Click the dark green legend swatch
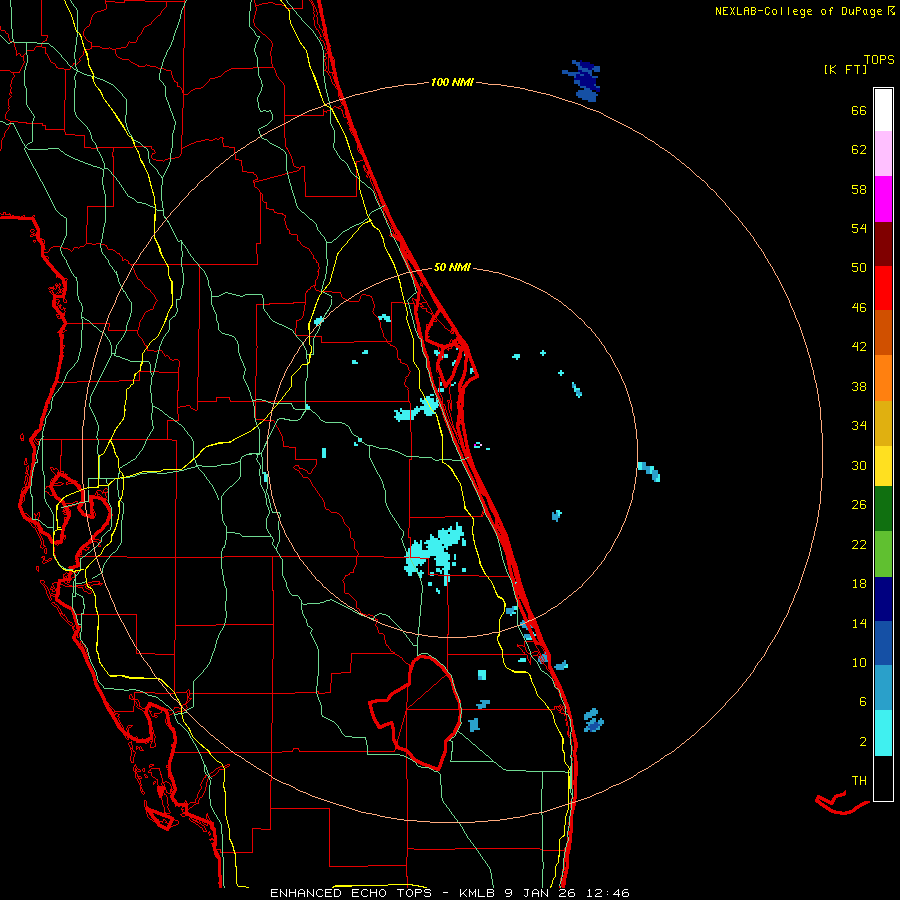Viewport: 900px width, 900px height. pyautogui.click(x=883, y=509)
